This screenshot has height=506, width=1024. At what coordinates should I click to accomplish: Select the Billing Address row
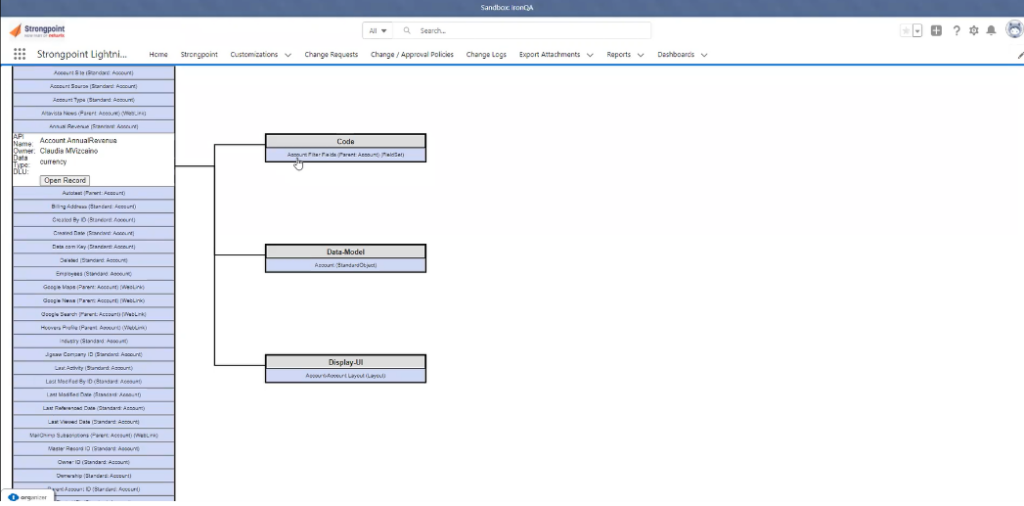[x=93, y=206]
